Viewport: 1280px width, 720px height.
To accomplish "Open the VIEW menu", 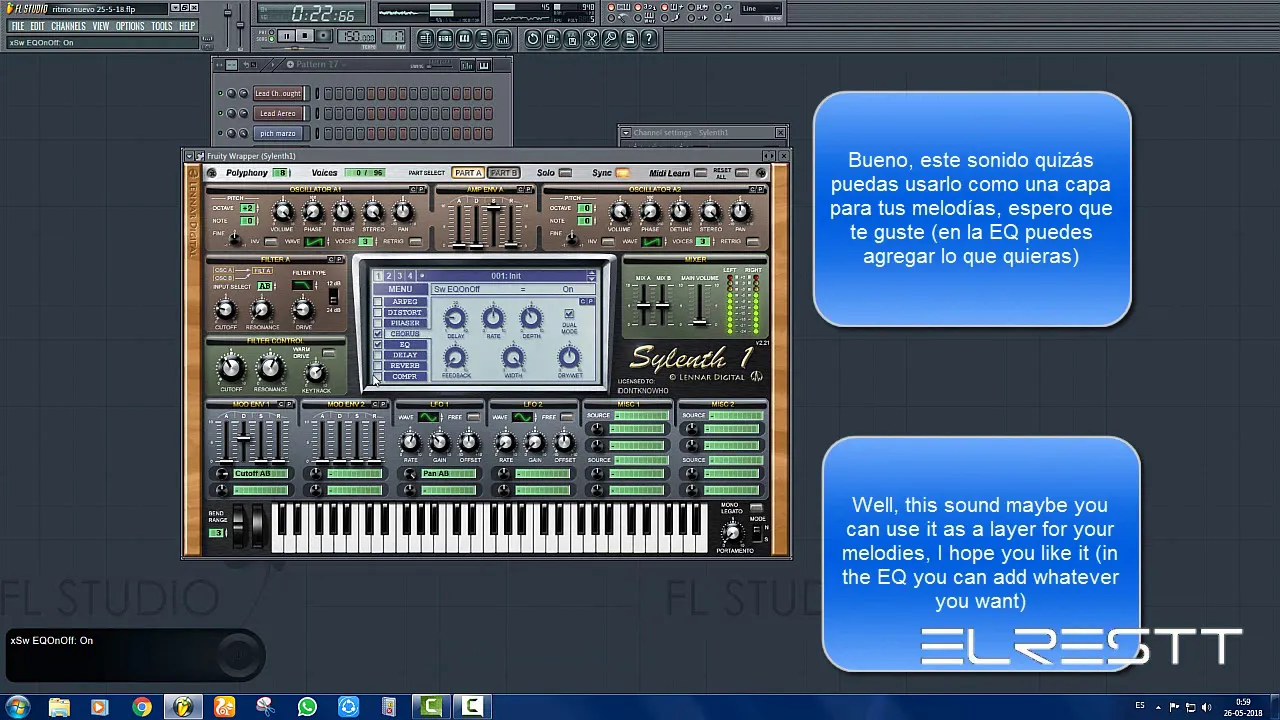I will [x=101, y=26].
